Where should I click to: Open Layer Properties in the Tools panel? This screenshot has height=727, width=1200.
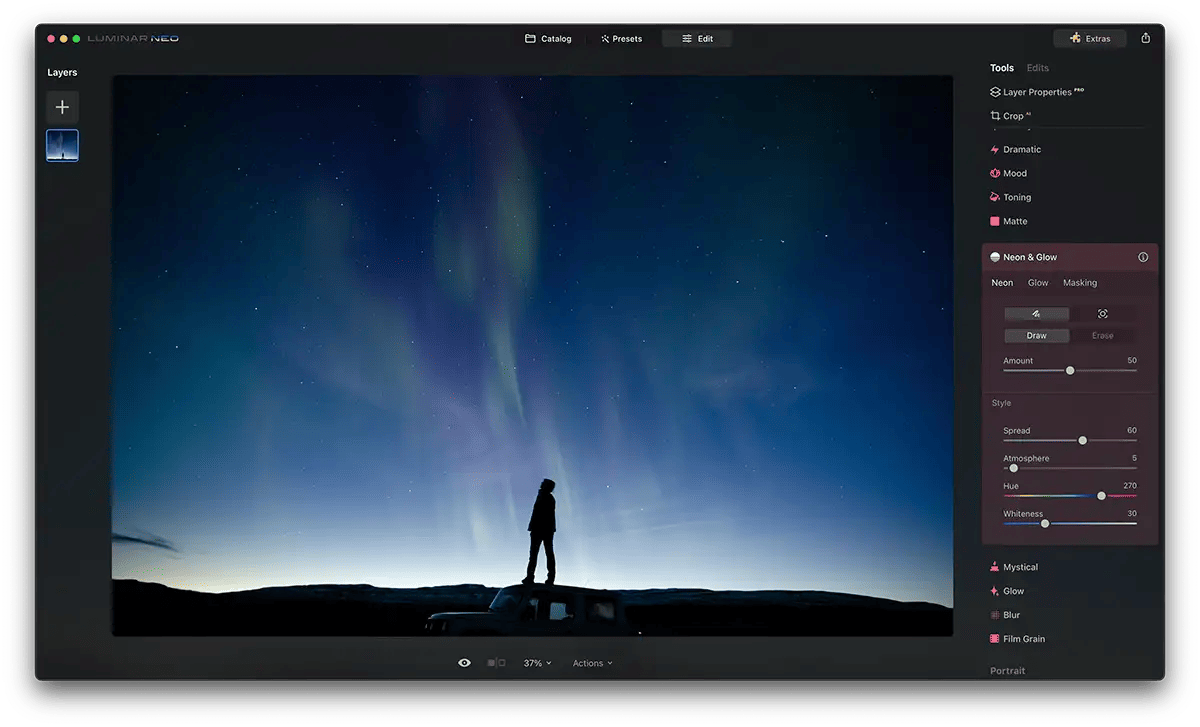point(1037,91)
